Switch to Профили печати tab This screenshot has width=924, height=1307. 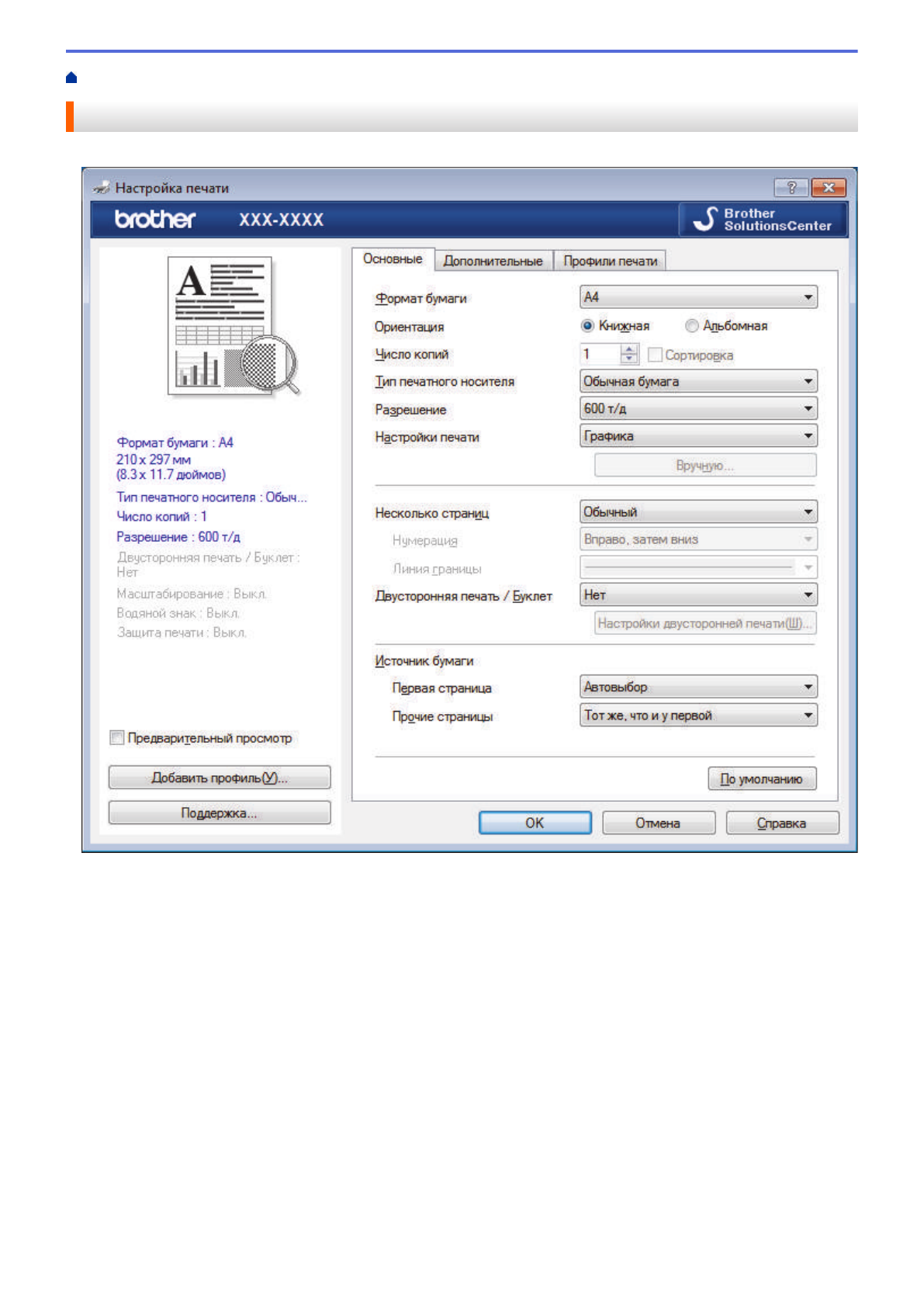point(610,261)
